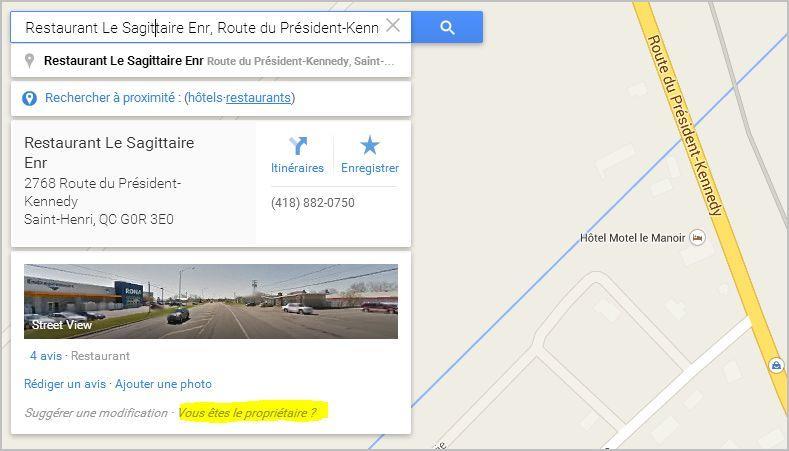Click Ajouter une photo
This screenshot has height=451, width=789.
(164, 384)
